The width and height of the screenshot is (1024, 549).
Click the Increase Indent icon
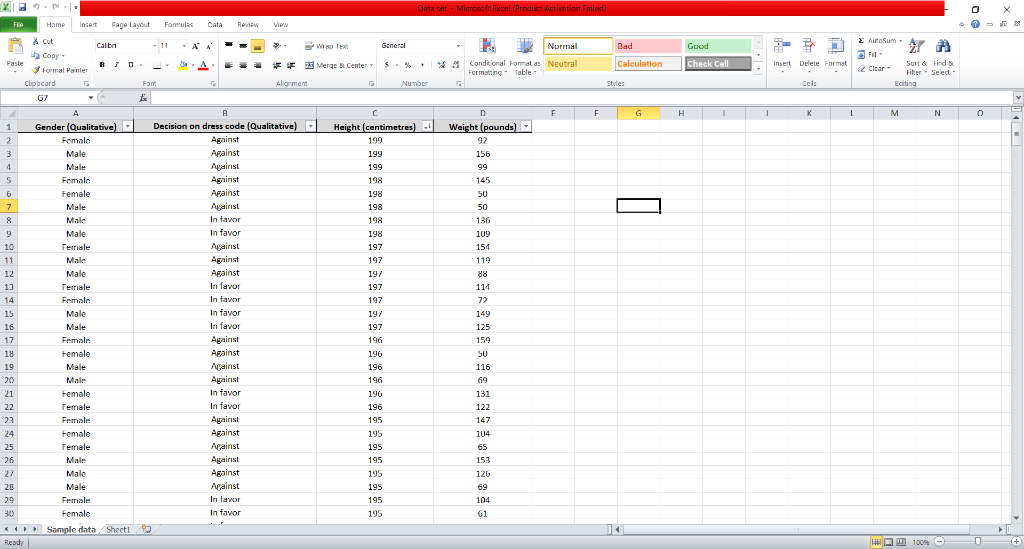pyautogui.click(x=291, y=65)
